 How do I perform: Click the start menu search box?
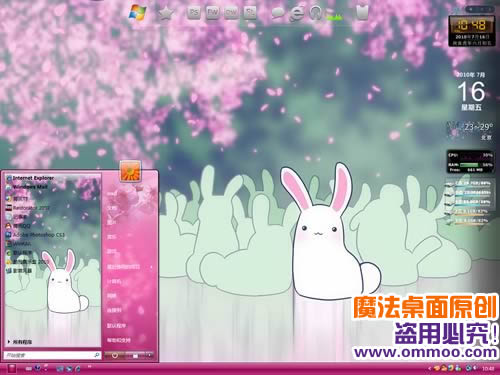pos(52,355)
